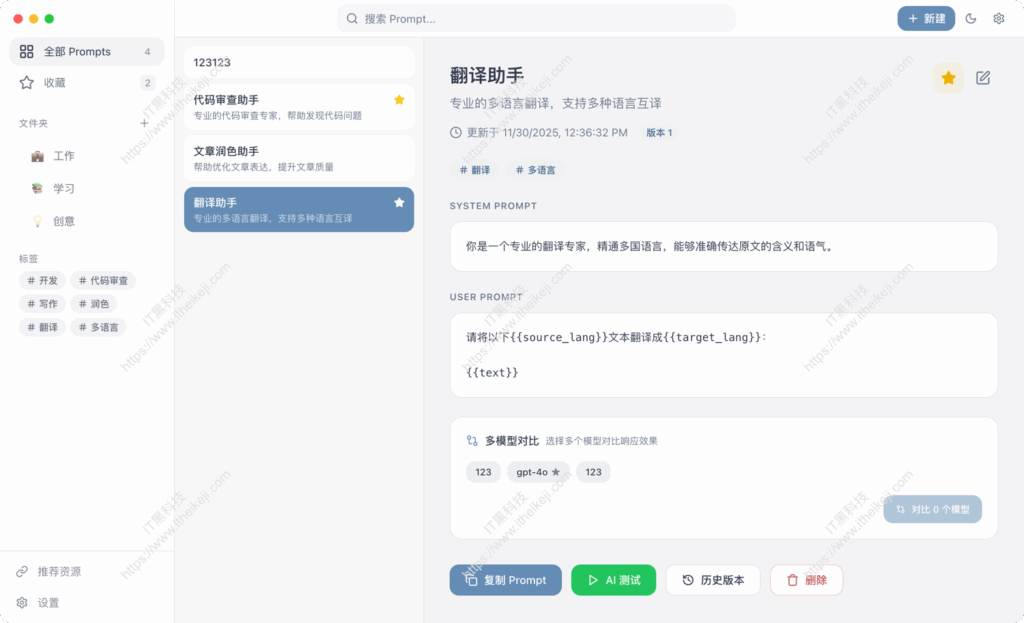Click the green AI 测试 button

click(613, 580)
